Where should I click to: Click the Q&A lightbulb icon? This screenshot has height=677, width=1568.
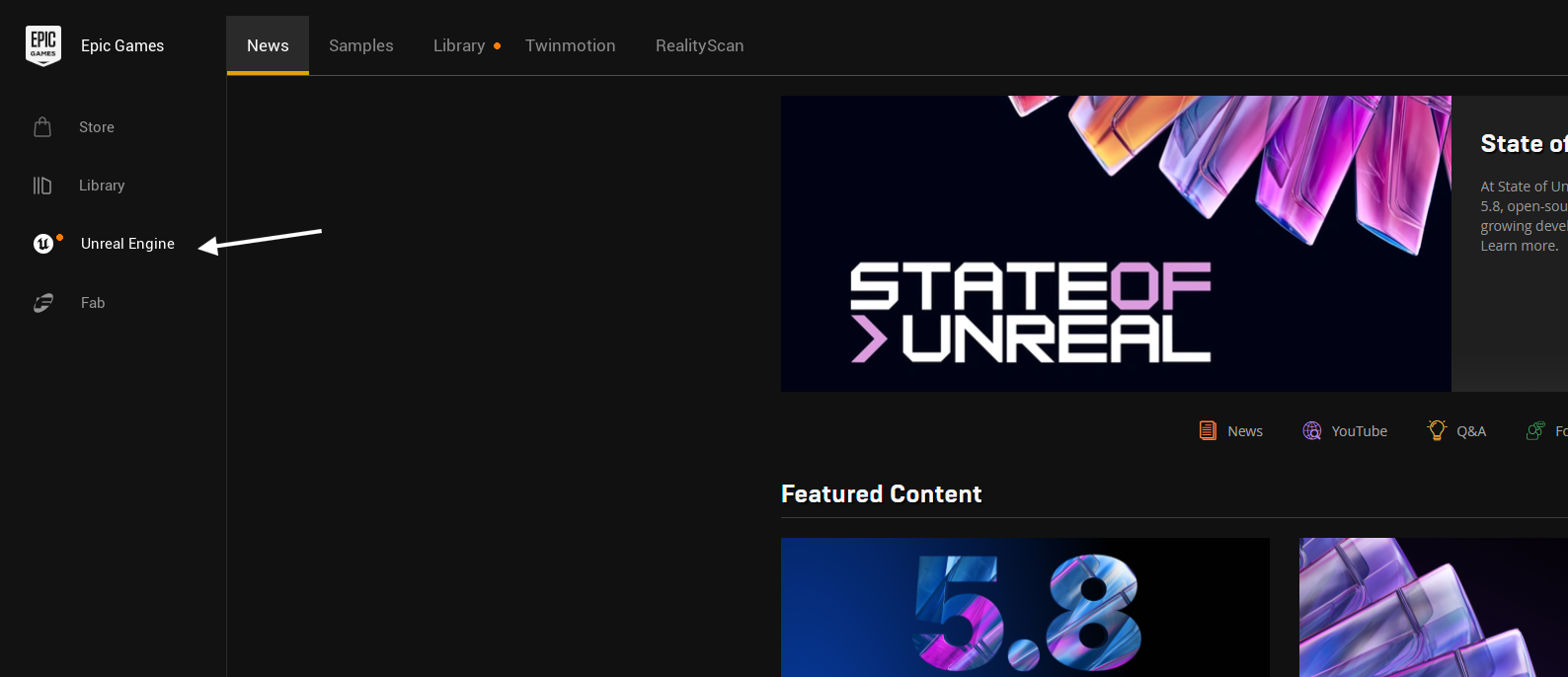(1437, 430)
